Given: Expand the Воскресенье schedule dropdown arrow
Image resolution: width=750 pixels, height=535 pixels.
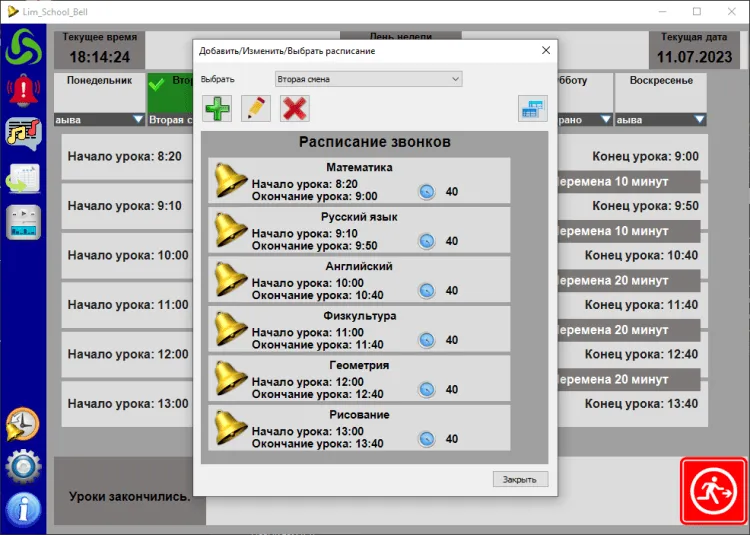Looking at the screenshot, I should click(x=699, y=120).
